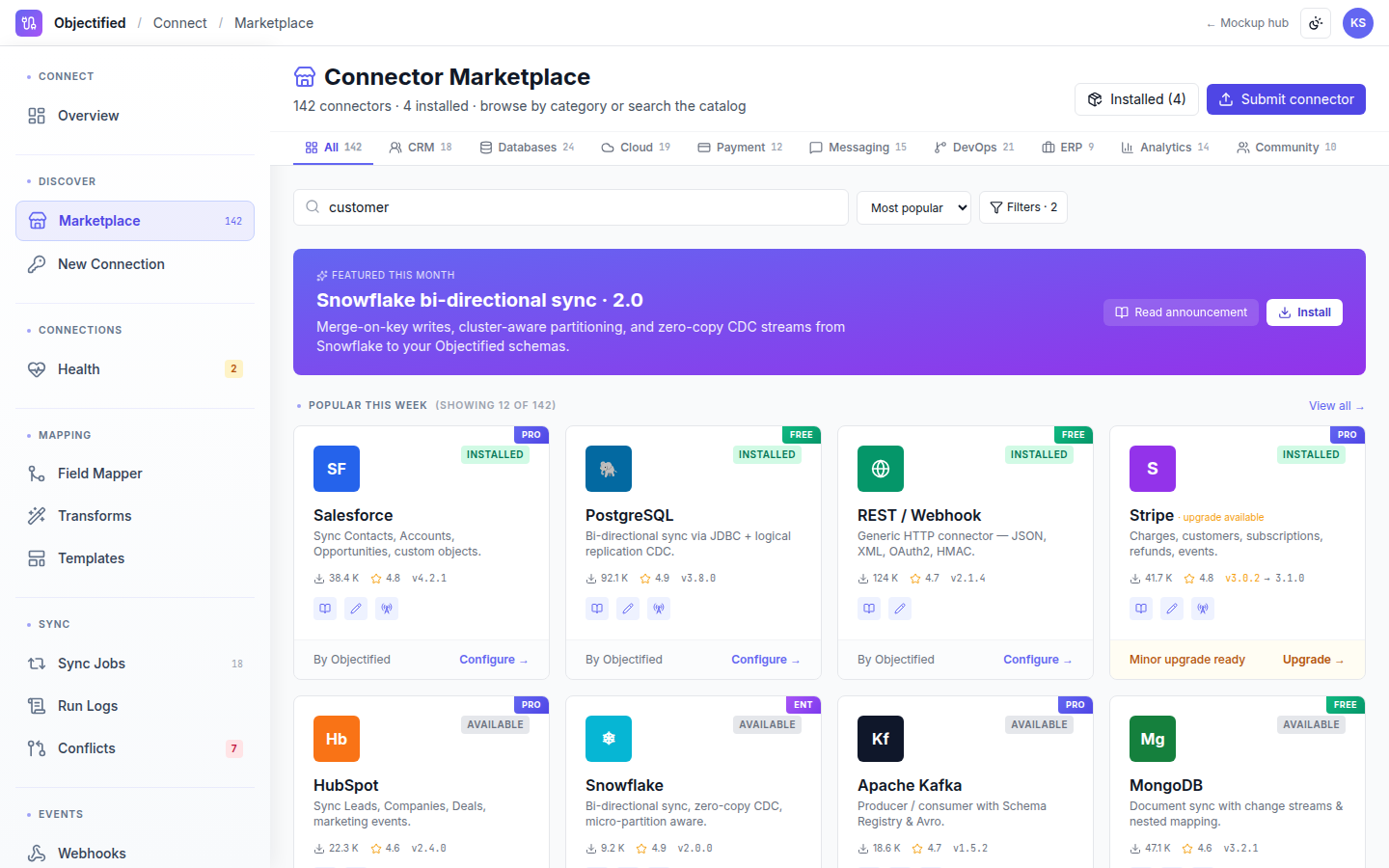This screenshot has width=1389, height=868.
Task: Select Marketplace in the sidebar
Action: (135, 221)
